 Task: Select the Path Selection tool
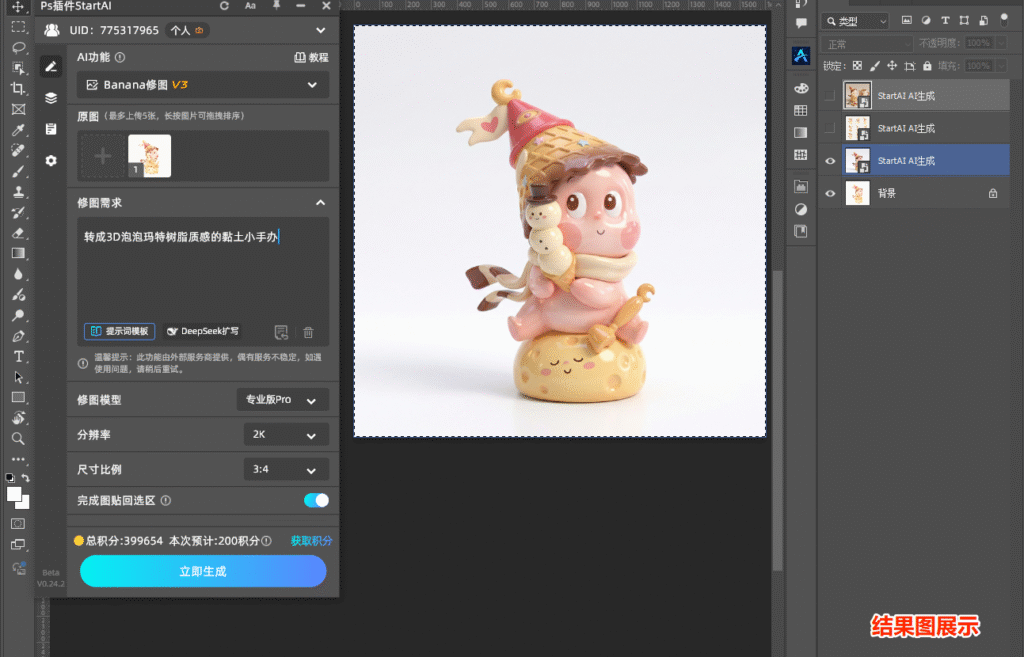18,377
